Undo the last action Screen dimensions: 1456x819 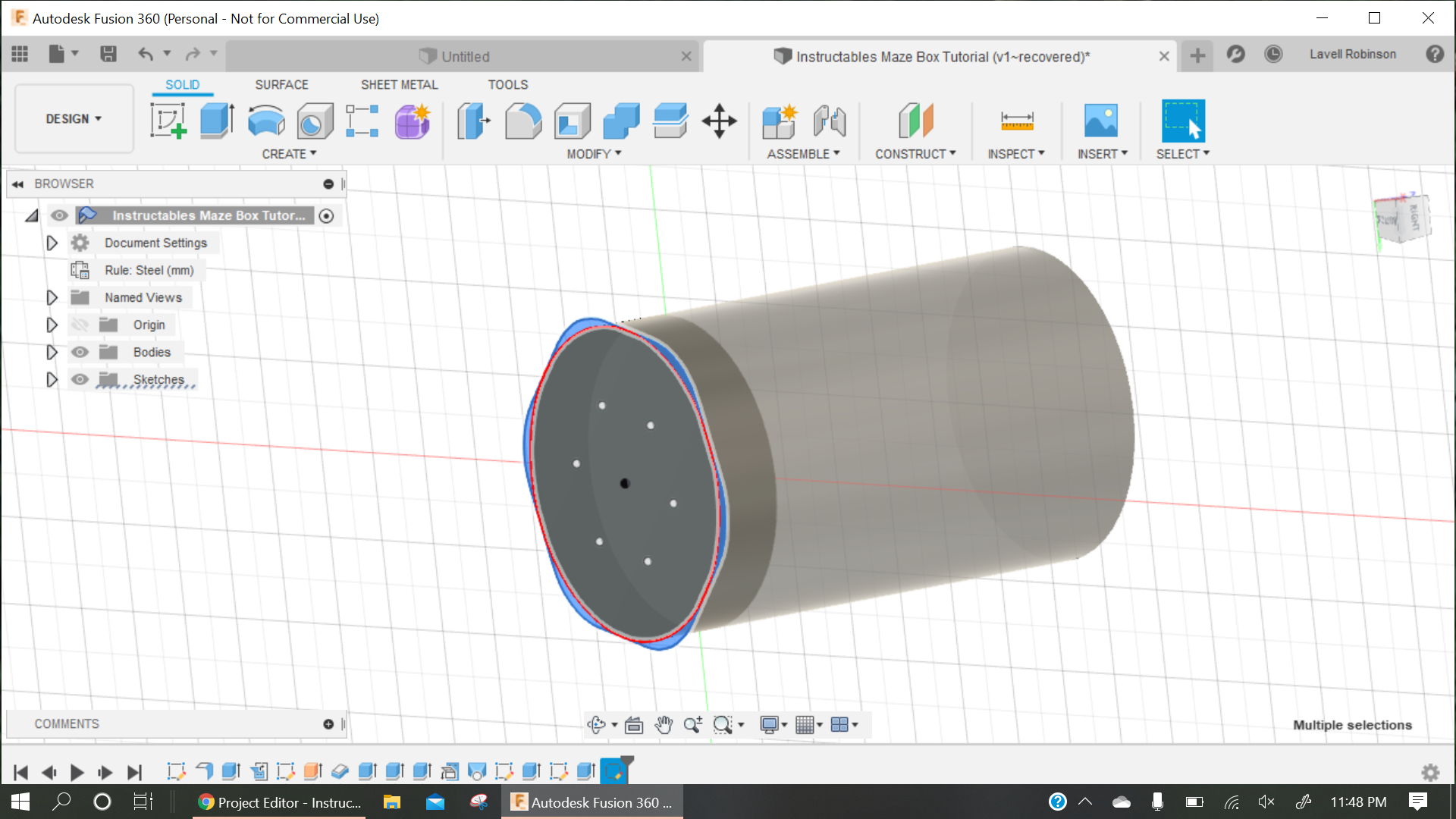pyautogui.click(x=146, y=54)
